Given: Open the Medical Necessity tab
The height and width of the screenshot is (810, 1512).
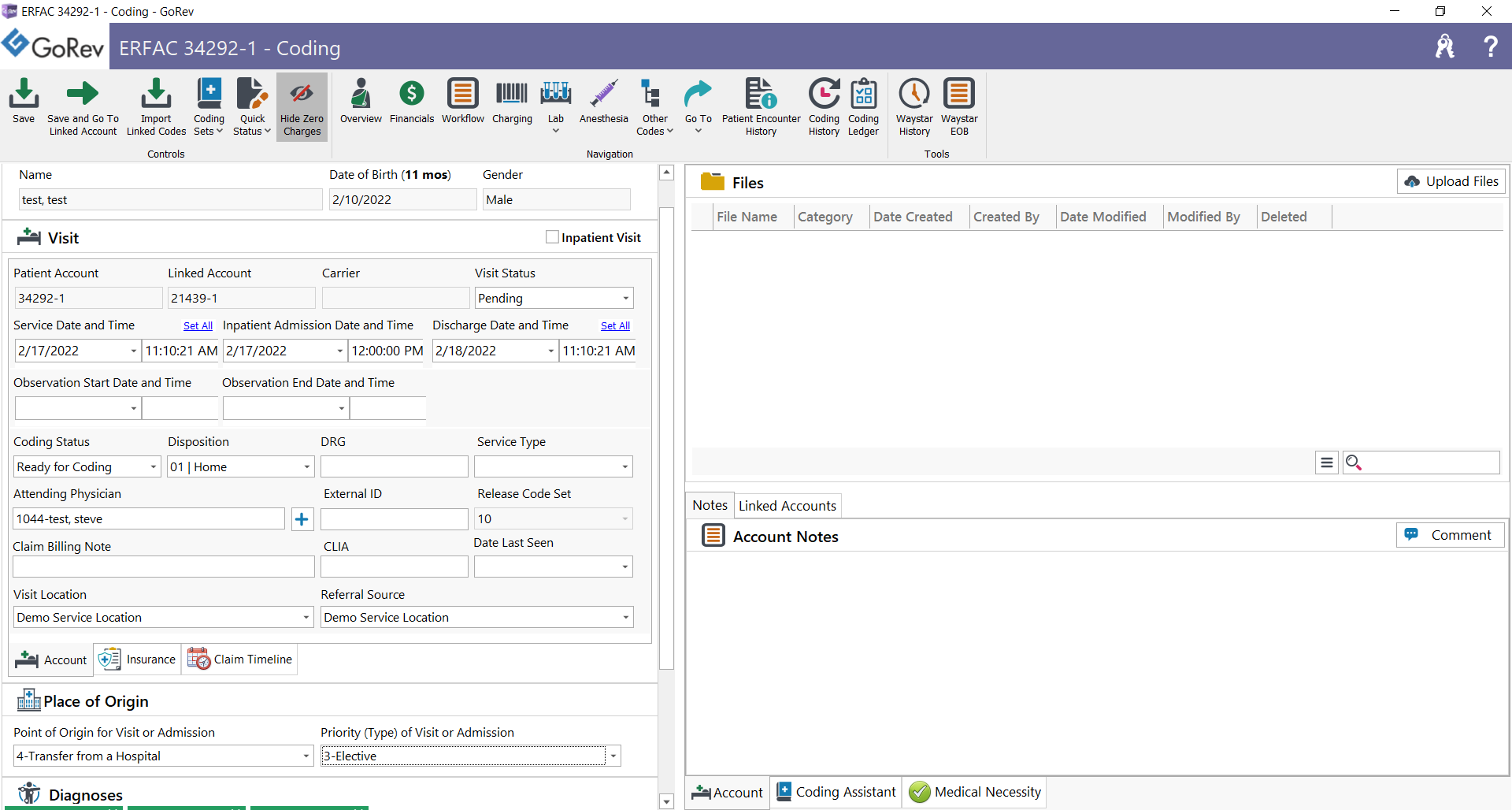Looking at the screenshot, I should 975,792.
